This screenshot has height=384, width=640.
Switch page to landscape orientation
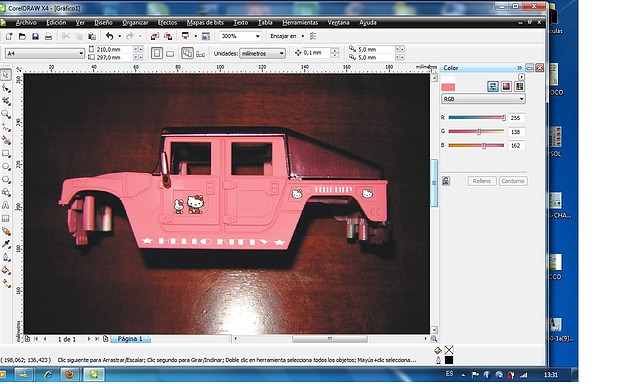click(170, 53)
